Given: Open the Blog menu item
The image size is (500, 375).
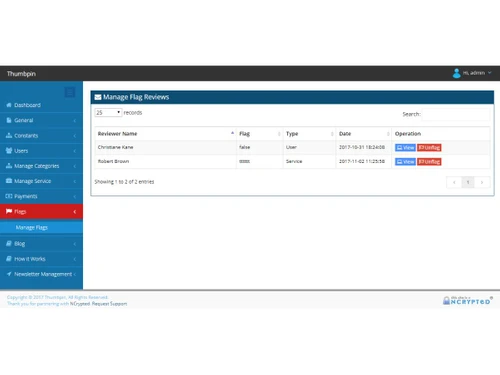Looking at the screenshot, I should point(41,244).
